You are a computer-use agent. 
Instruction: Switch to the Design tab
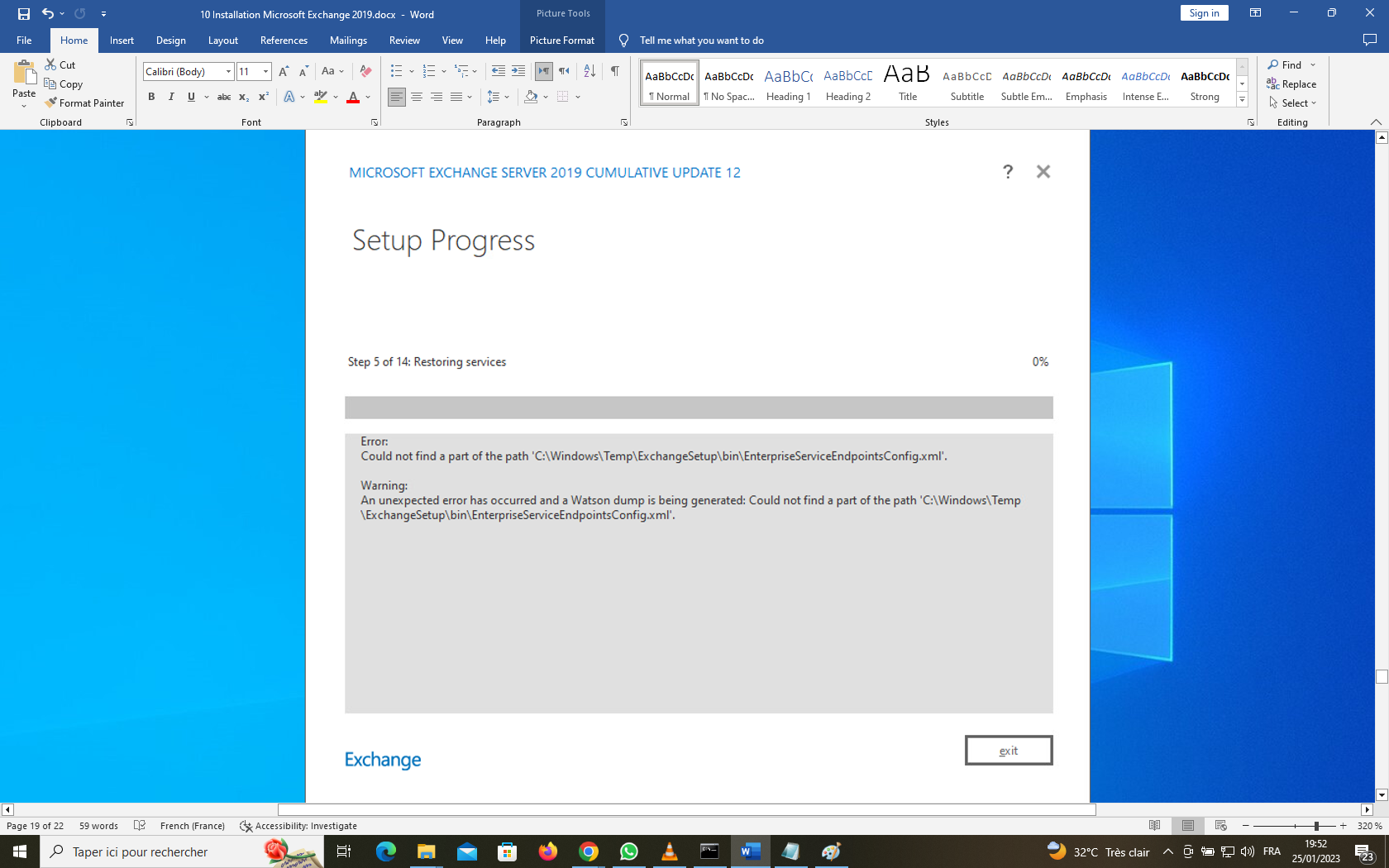pyautogui.click(x=171, y=40)
